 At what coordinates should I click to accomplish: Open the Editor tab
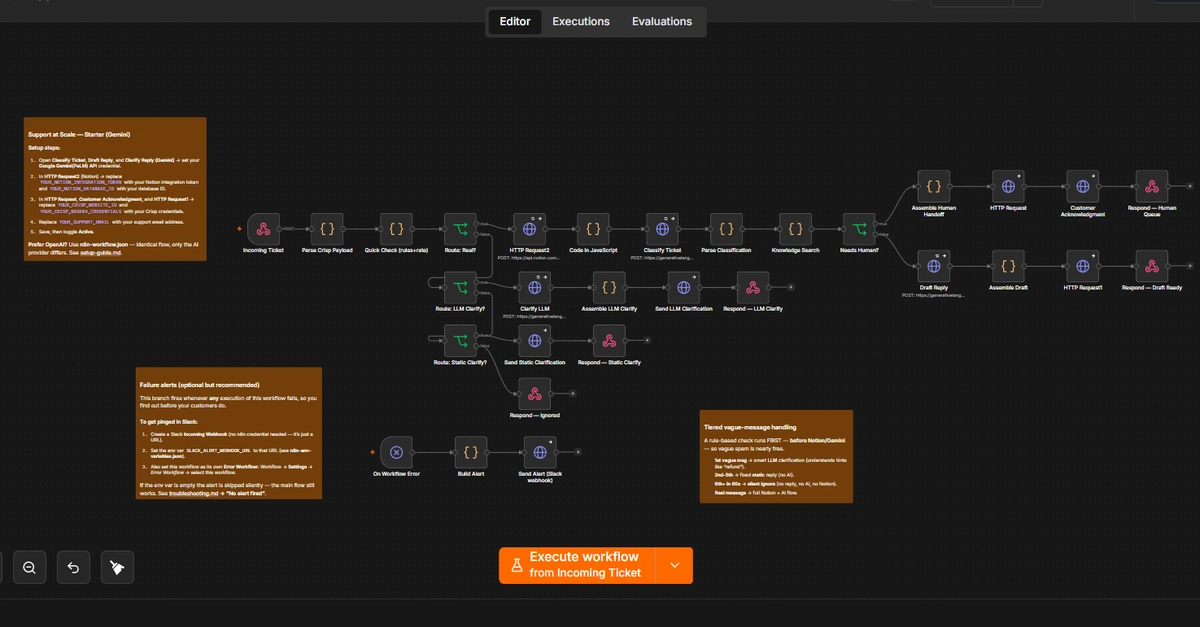[515, 21]
